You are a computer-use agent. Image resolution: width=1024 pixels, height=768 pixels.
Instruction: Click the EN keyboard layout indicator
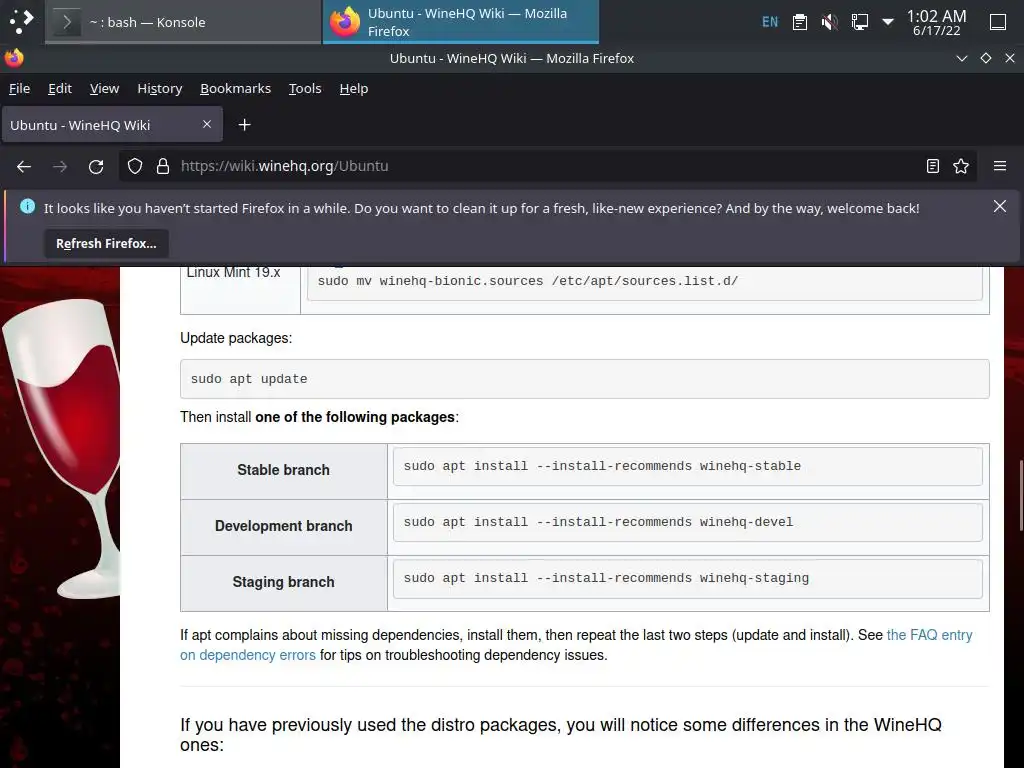click(770, 22)
